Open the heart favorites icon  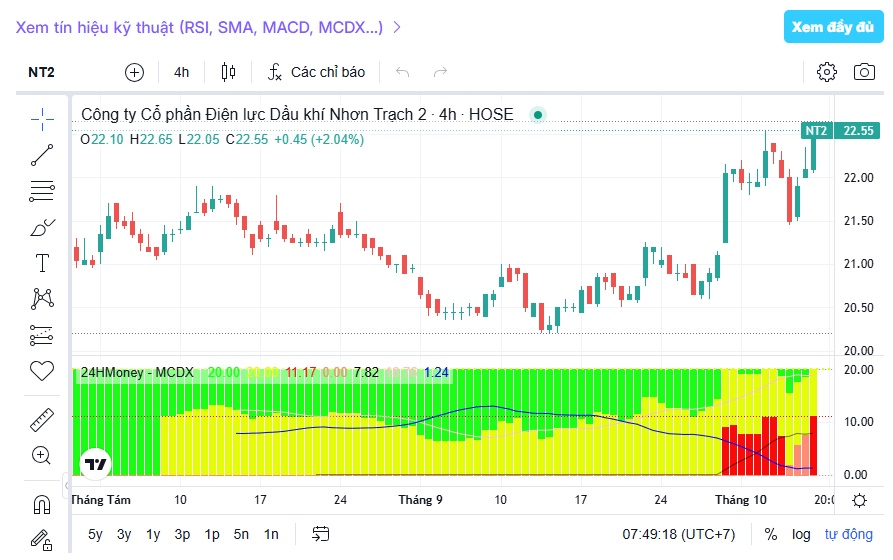point(42,371)
